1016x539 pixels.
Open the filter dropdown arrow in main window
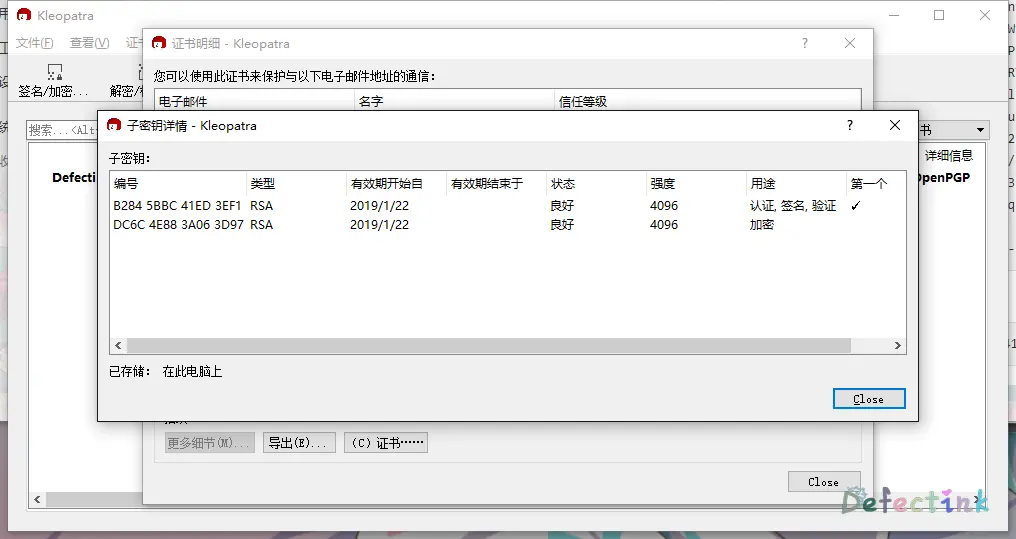pyautogui.click(x=980, y=130)
